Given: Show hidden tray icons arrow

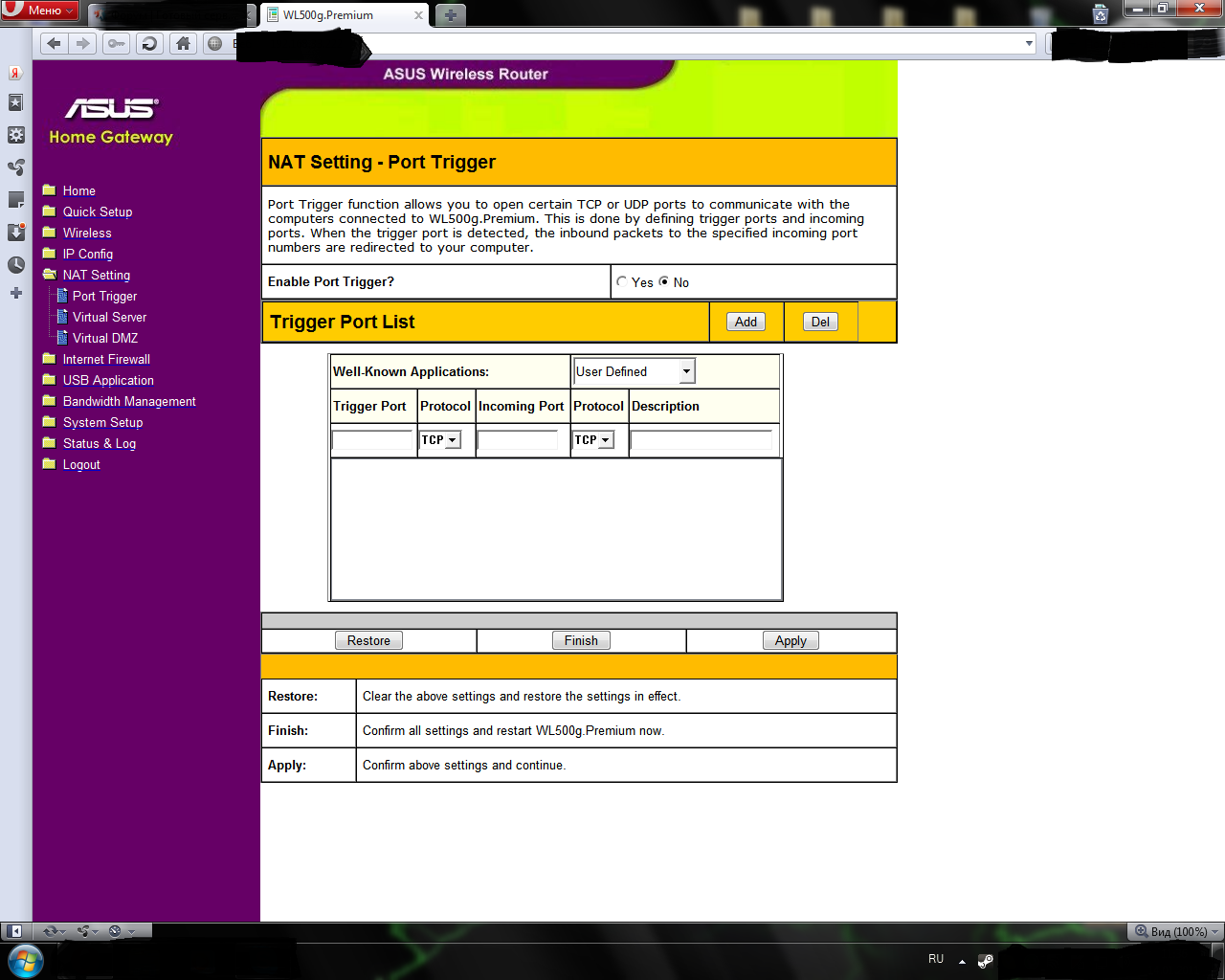Looking at the screenshot, I should 962,962.
